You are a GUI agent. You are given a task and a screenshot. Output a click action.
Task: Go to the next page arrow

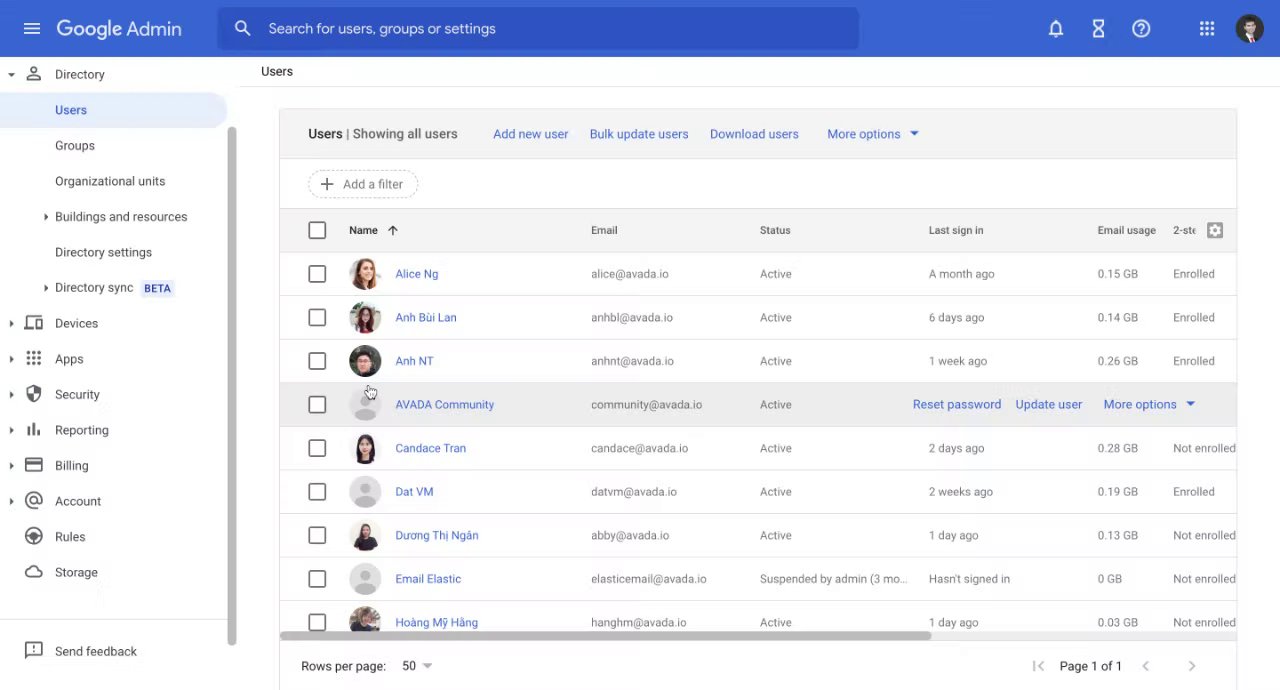pos(1192,666)
